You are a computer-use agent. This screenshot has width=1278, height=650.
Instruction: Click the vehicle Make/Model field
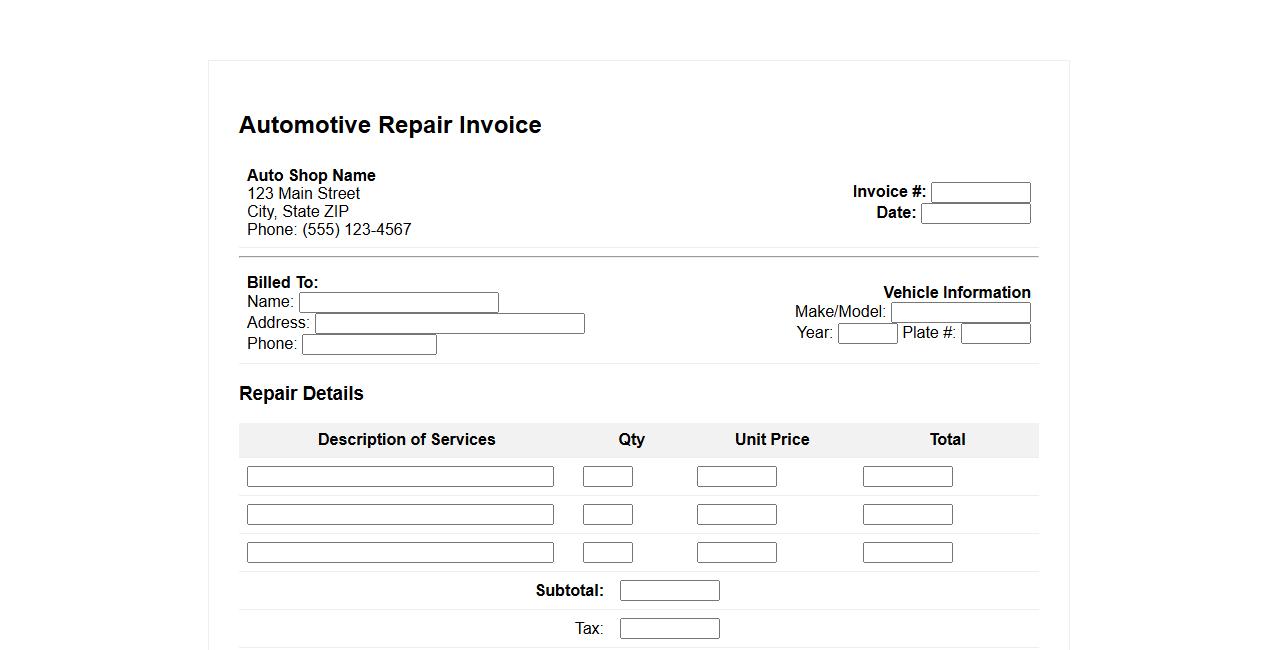pyautogui.click(x=960, y=312)
